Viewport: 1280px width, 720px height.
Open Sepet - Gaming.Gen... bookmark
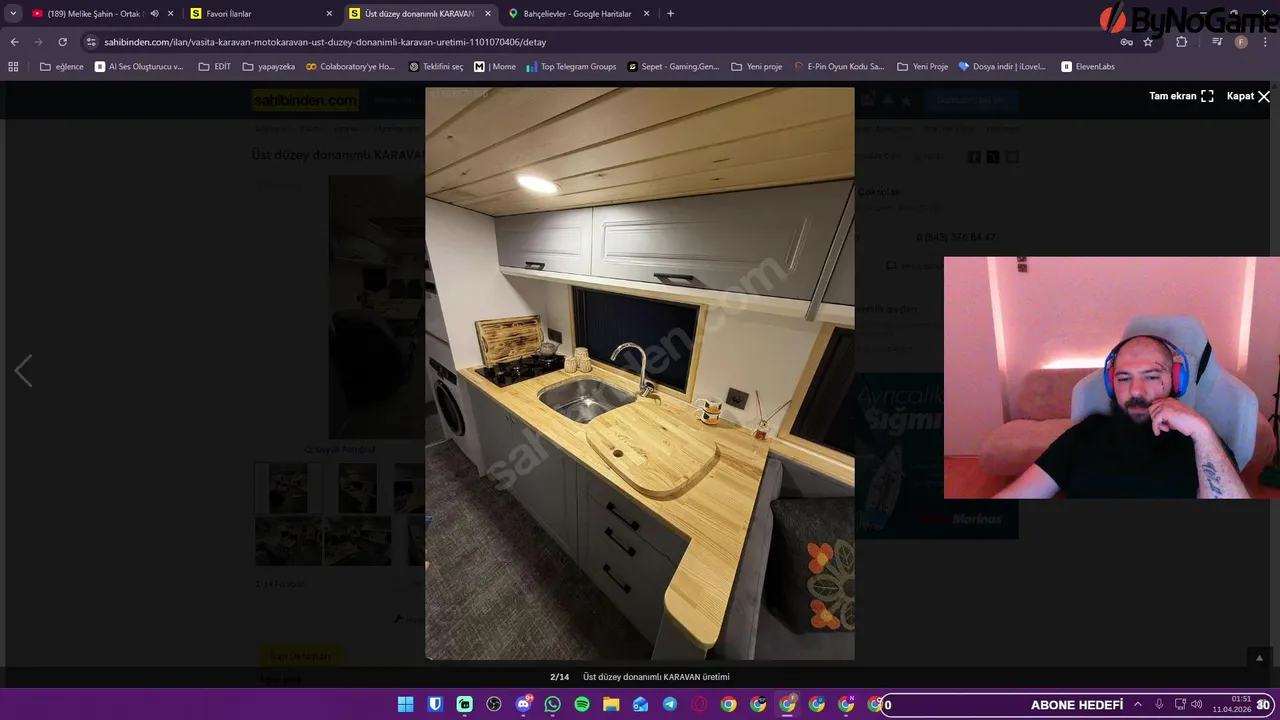673,67
